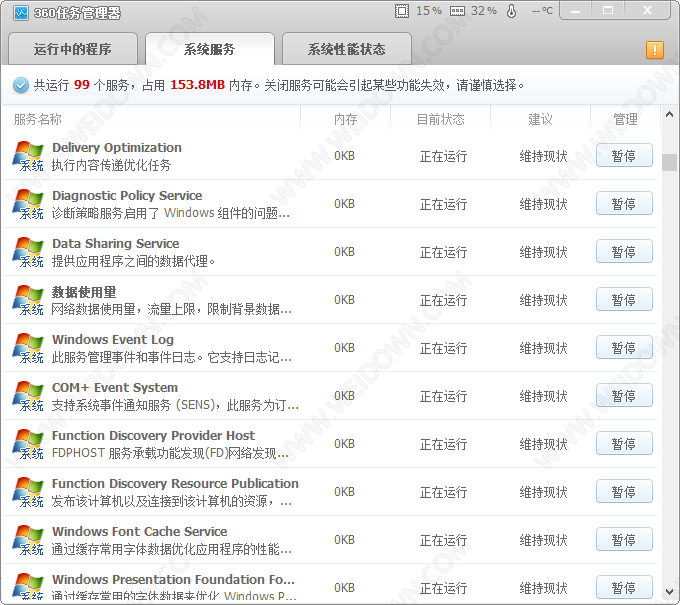
Task: Click the Diagnostic Policy Service icon
Action: (x=28, y=204)
